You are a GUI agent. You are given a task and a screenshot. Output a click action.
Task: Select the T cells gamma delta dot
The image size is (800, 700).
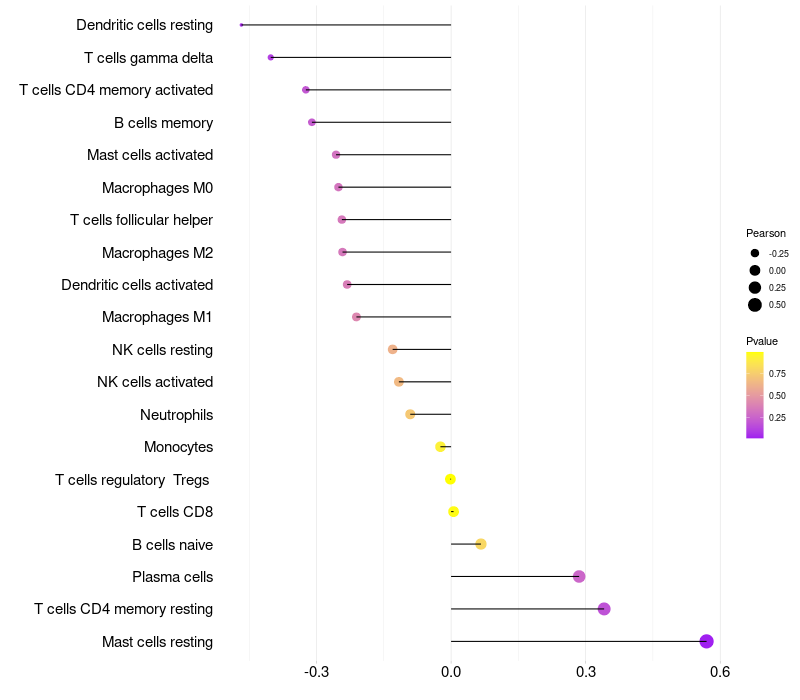click(271, 57)
